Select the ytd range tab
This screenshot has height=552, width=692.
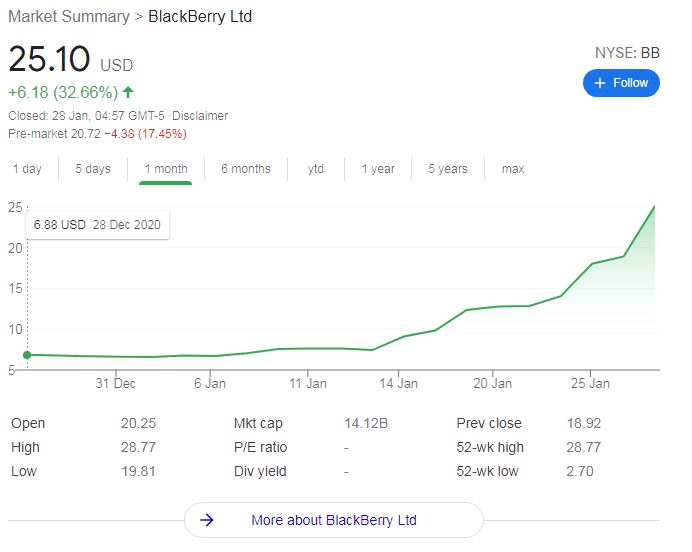pos(316,169)
